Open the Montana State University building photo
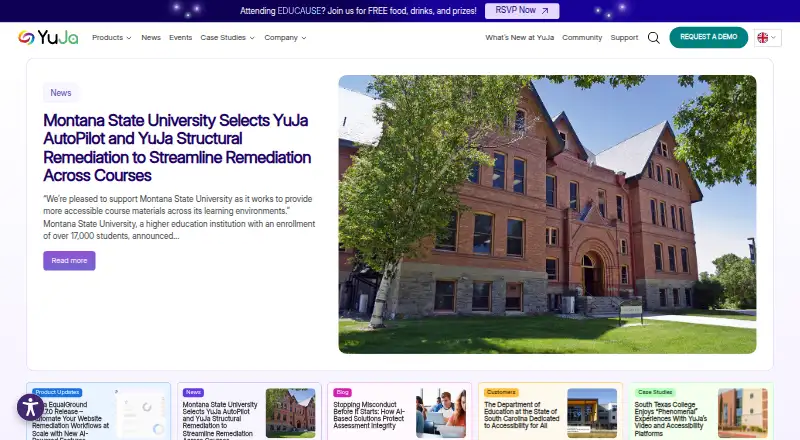Image resolution: width=800 pixels, height=440 pixels. (x=547, y=214)
